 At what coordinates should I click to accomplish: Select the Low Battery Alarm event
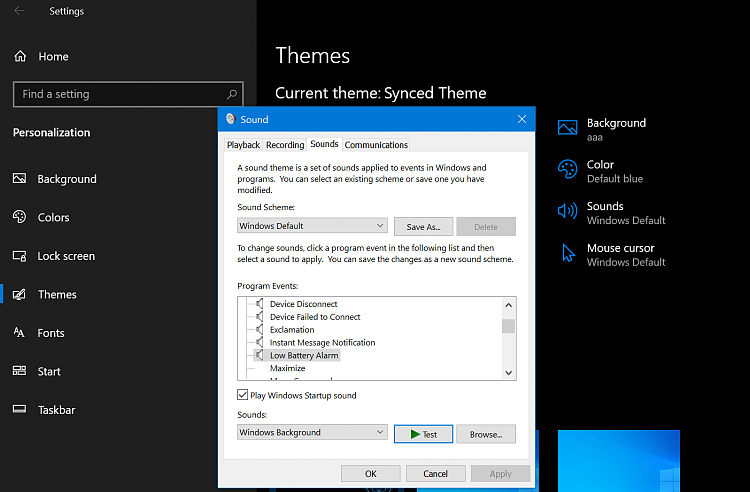304,355
